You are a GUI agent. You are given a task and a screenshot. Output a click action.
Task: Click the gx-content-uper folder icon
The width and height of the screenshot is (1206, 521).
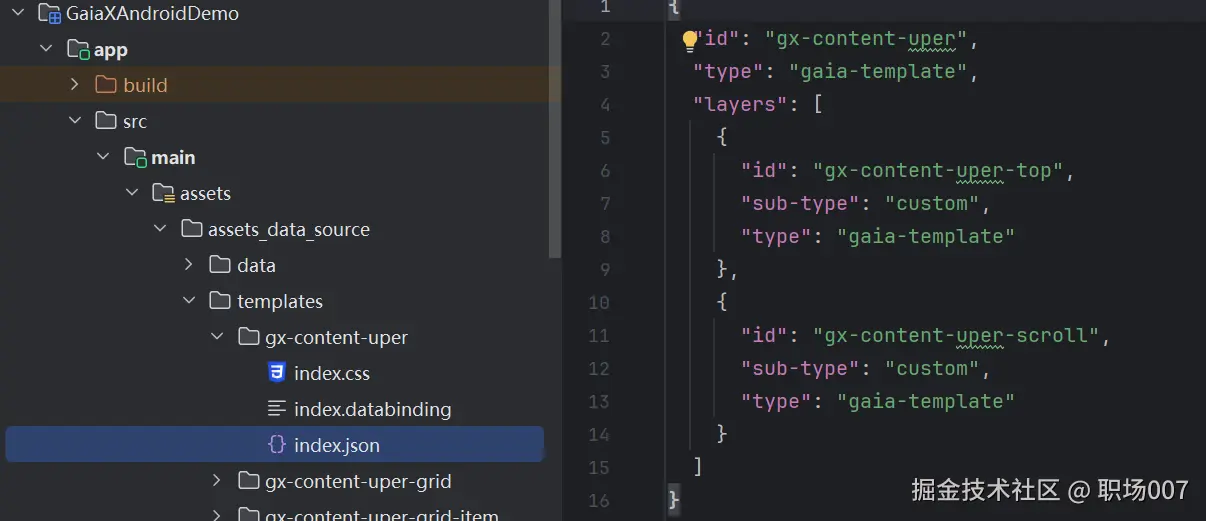point(249,337)
